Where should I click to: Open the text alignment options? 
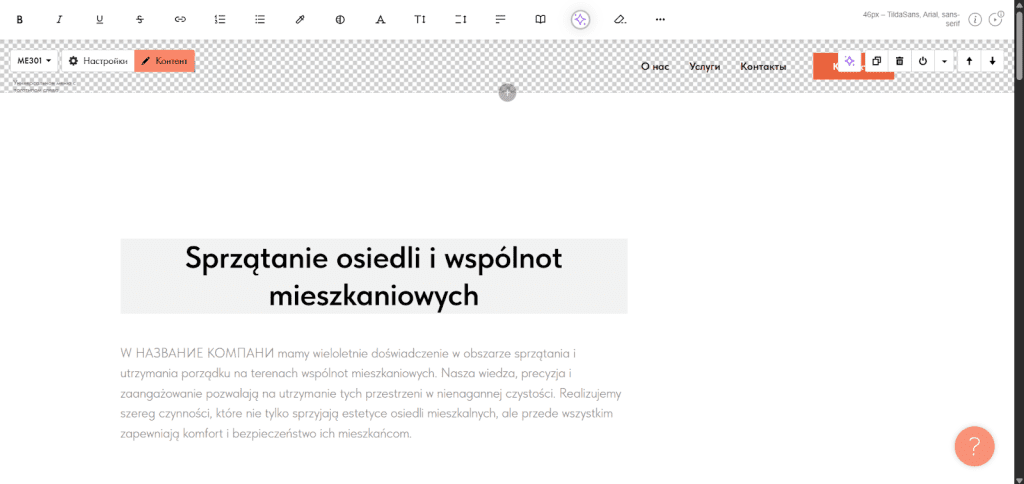coord(501,20)
